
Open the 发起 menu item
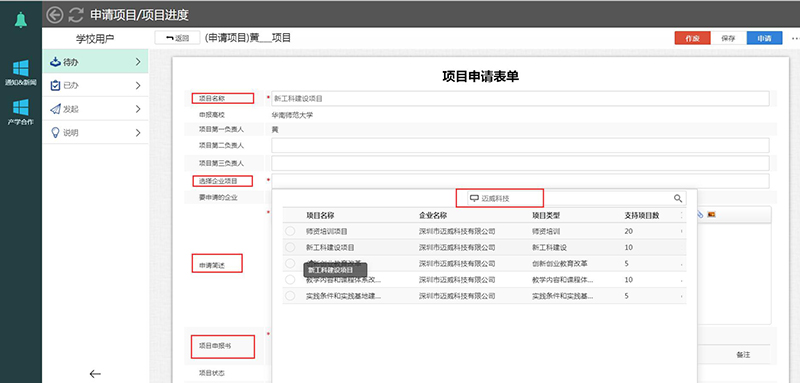[x=95, y=109]
